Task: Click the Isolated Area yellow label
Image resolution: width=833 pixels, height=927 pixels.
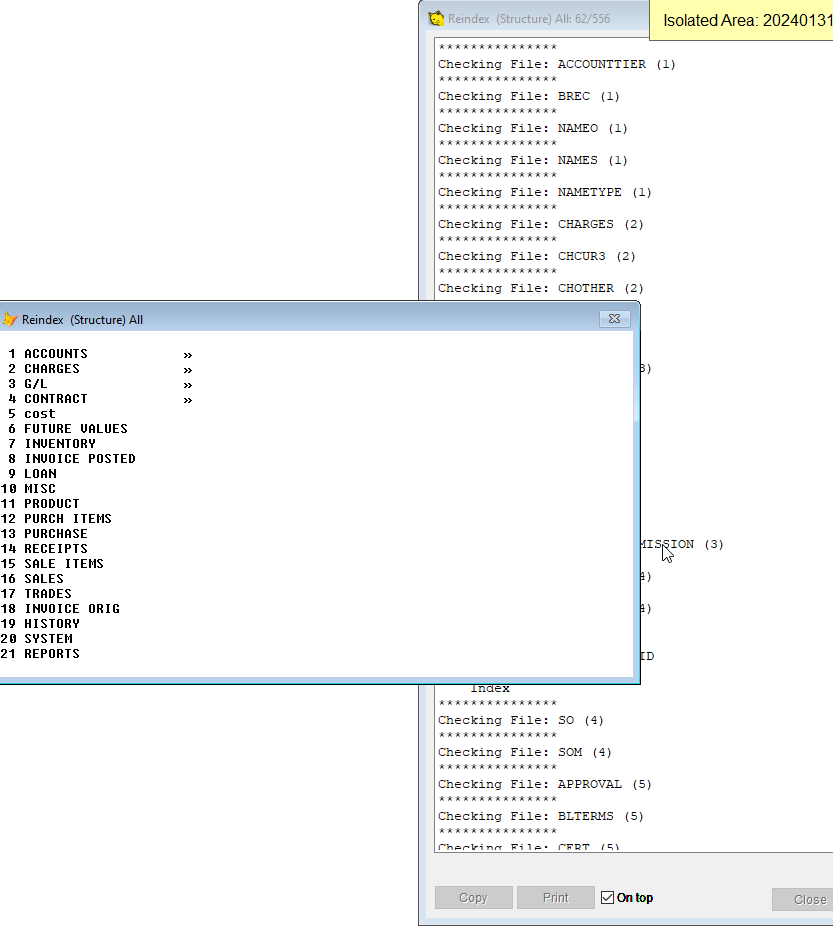Action: click(741, 20)
